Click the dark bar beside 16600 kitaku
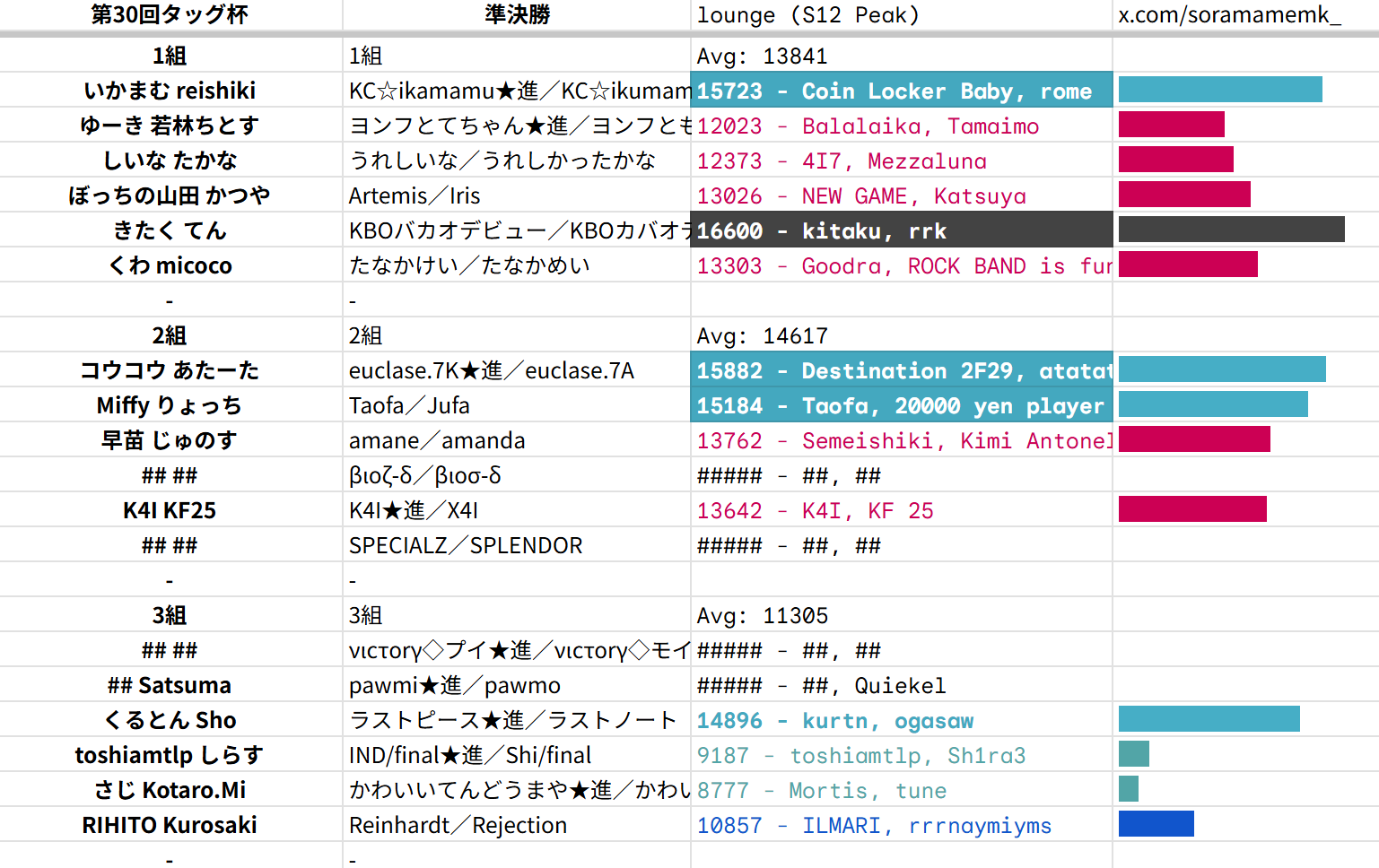Viewport: 1379px width, 868px height. click(1232, 230)
